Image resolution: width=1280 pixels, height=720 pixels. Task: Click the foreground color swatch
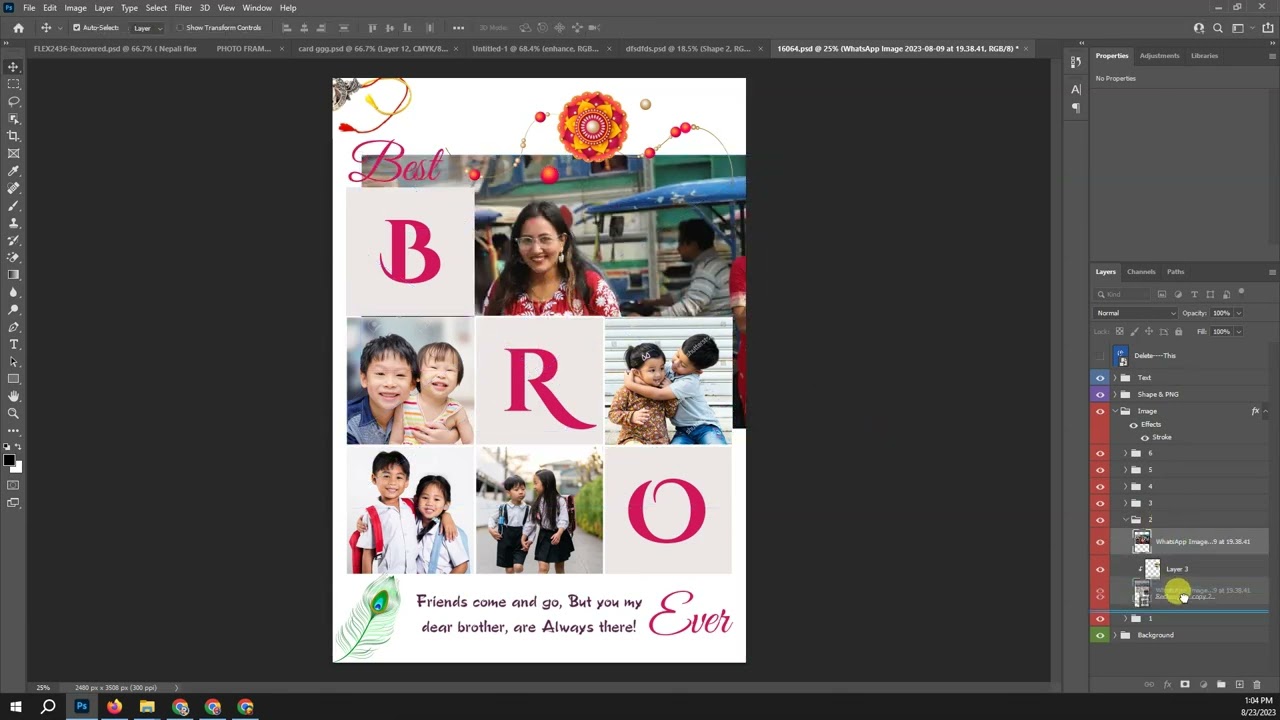(9, 460)
